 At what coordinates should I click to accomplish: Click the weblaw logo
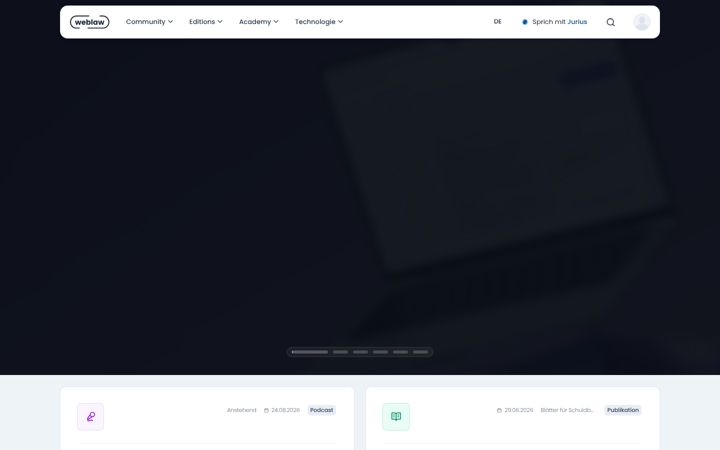click(90, 22)
